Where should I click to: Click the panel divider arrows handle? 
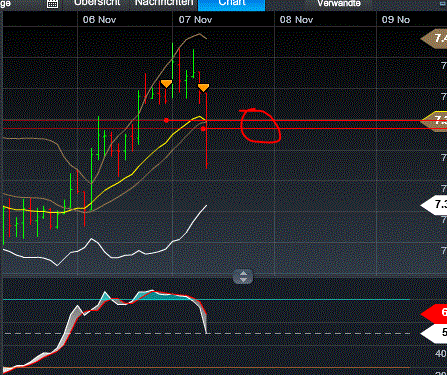[243, 277]
